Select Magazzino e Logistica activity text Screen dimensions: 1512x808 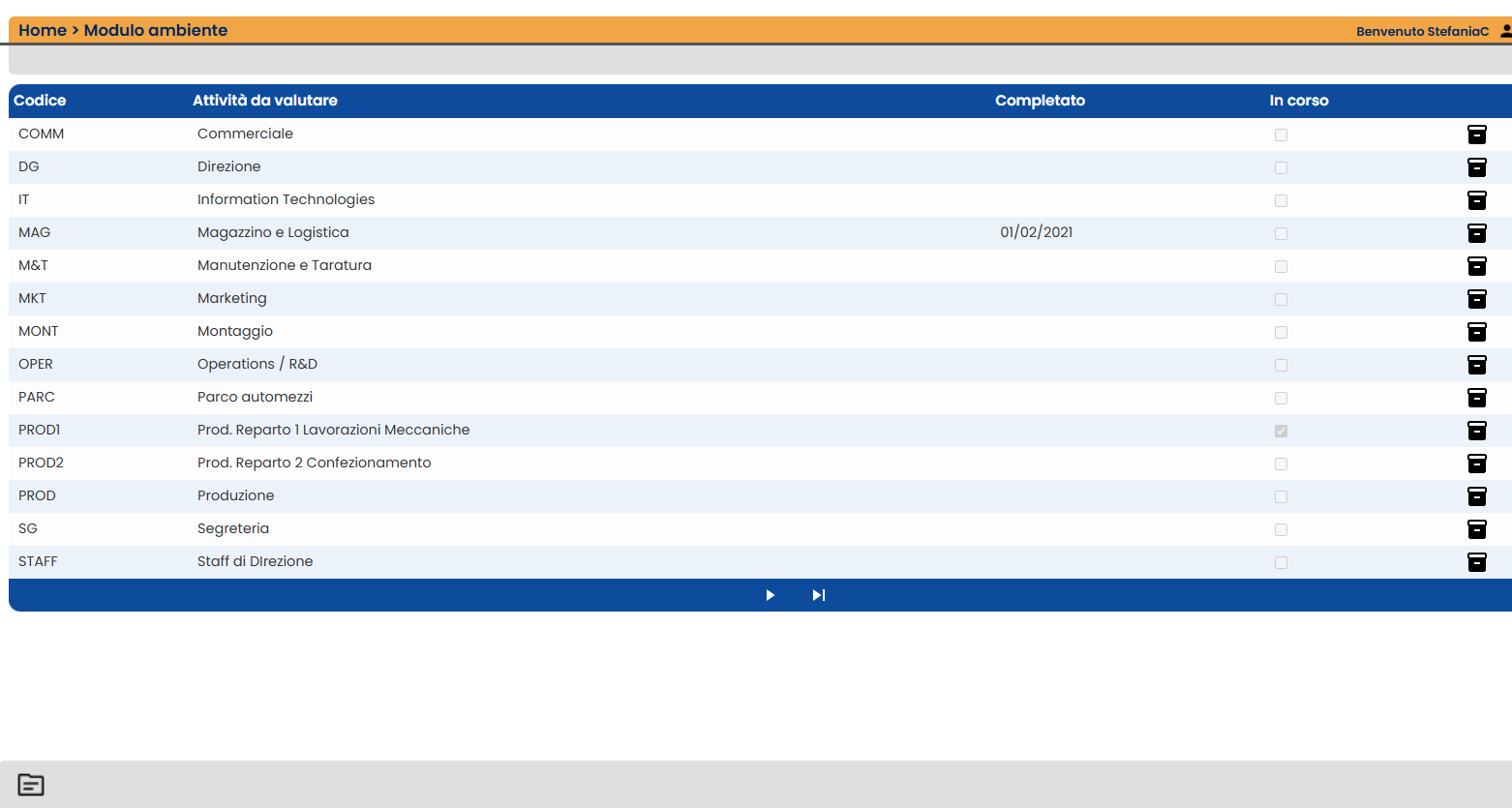(273, 232)
